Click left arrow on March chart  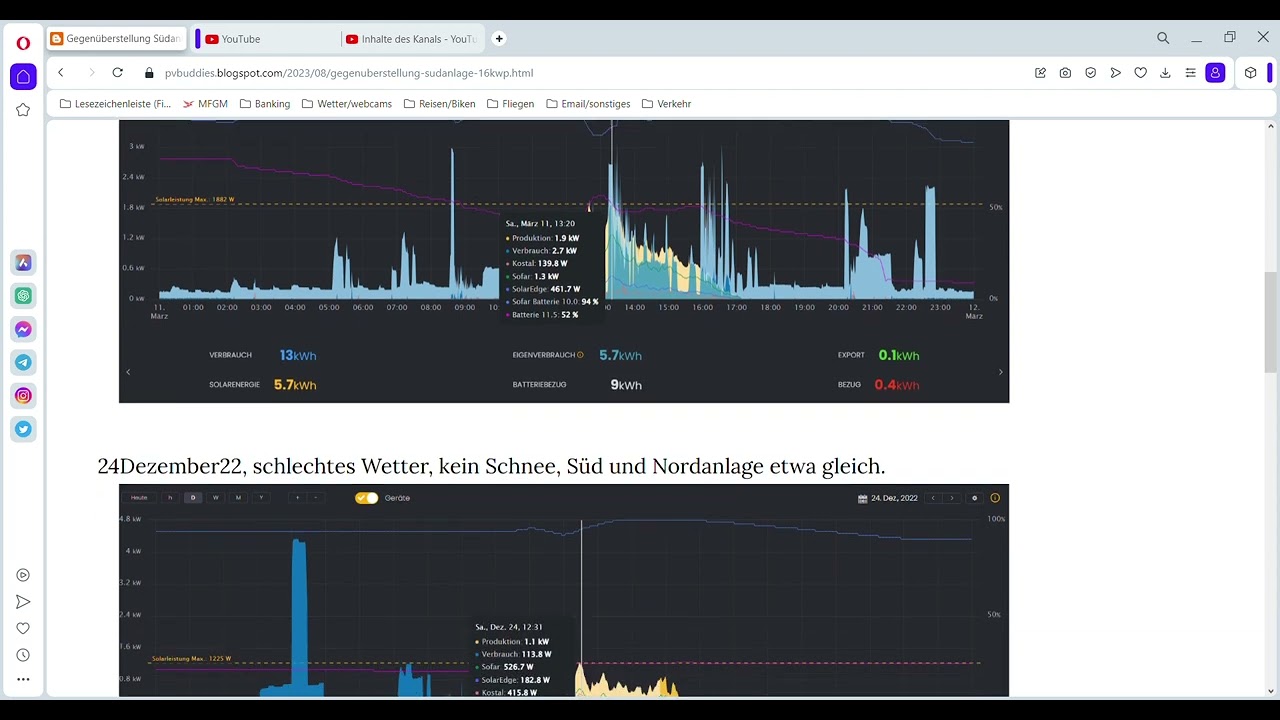pyautogui.click(x=128, y=372)
